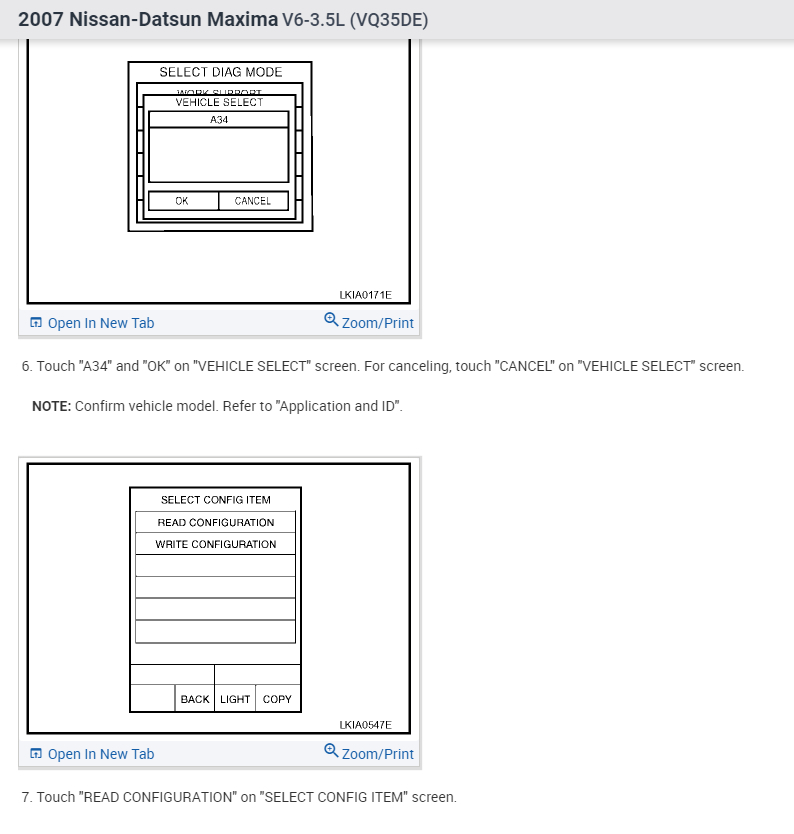Click SELECT CONFIG ITEM heading in diagram
794x834 pixels.
[x=216, y=500]
